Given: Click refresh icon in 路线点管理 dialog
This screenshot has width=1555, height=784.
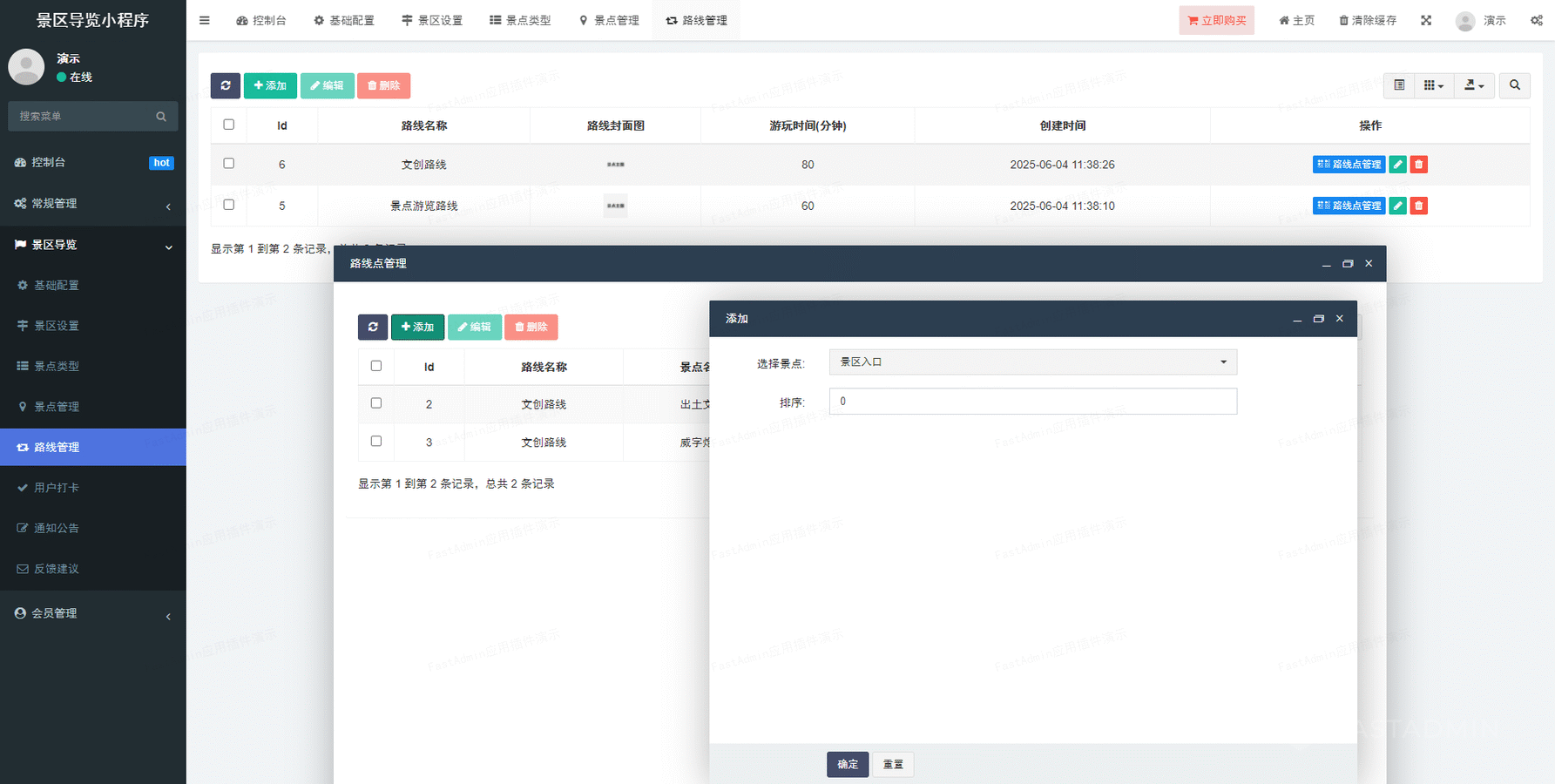Looking at the screenshot, I should click(x=373, y=327).
